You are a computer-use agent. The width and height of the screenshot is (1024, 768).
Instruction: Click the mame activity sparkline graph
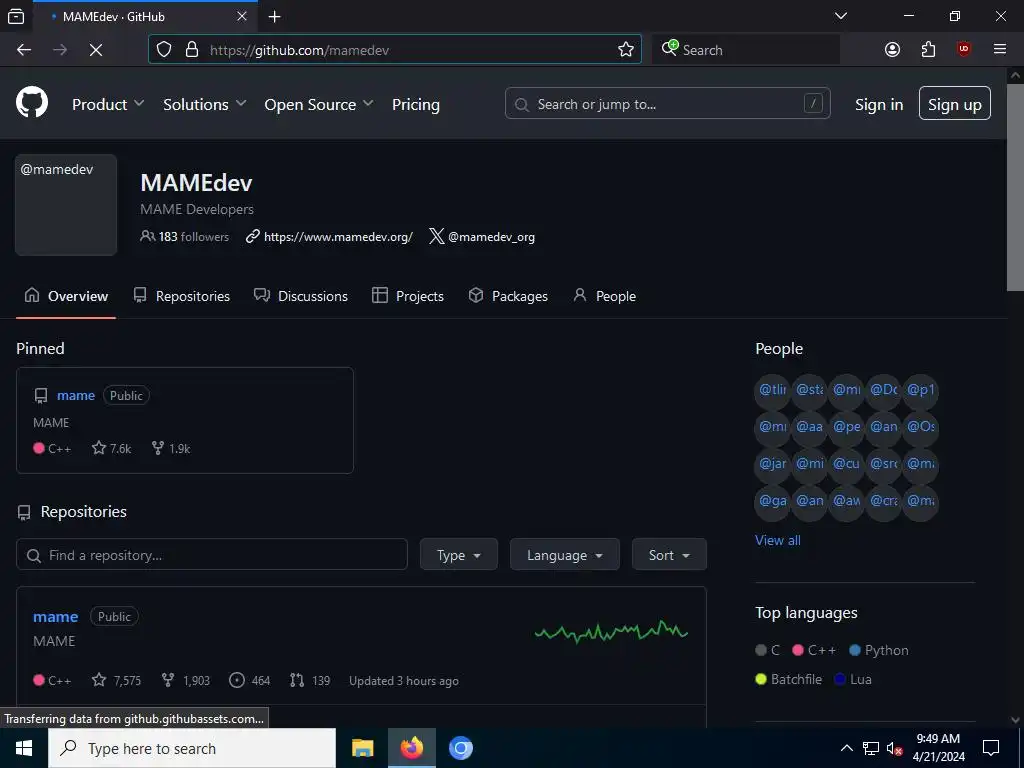pyautogui.click(x=611, y=632)
